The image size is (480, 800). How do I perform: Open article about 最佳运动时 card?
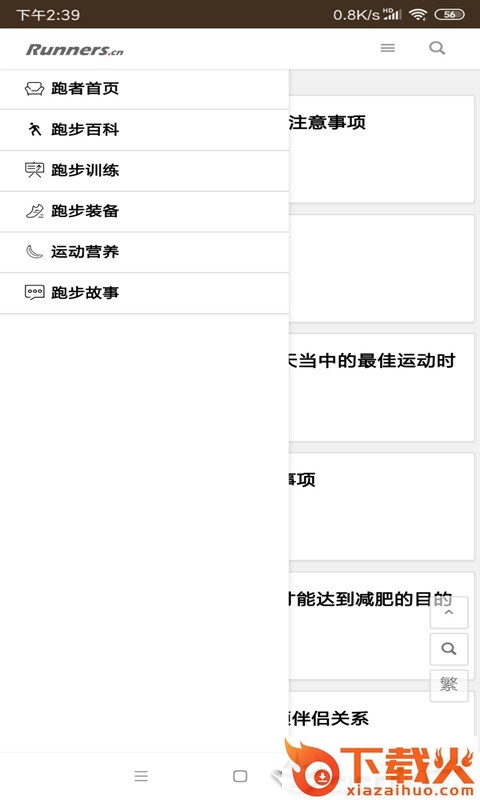pyautogui.click(x=382, y=387)
